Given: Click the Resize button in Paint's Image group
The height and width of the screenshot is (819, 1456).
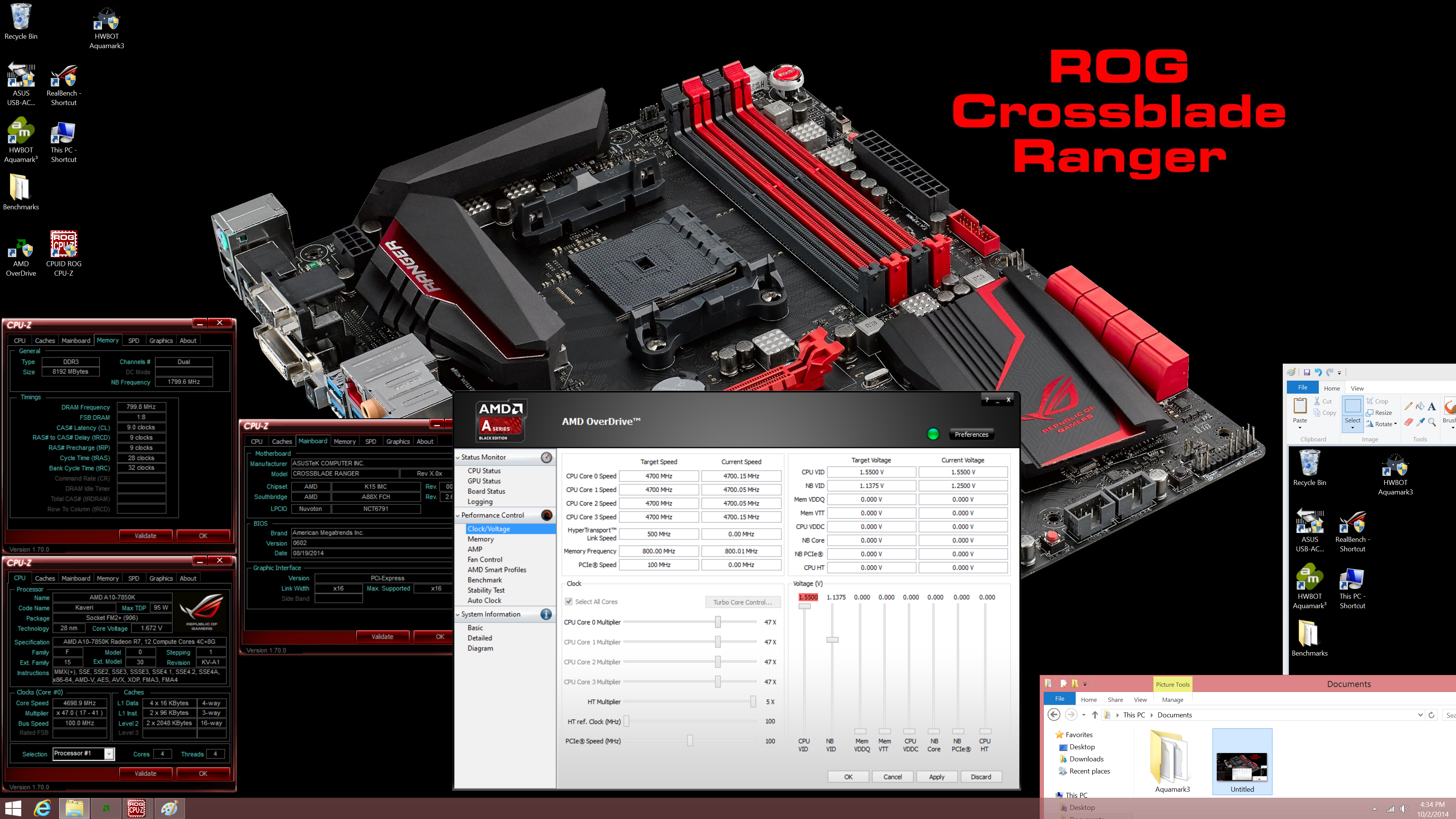Looking at the screenshot, I should 1379,413.
